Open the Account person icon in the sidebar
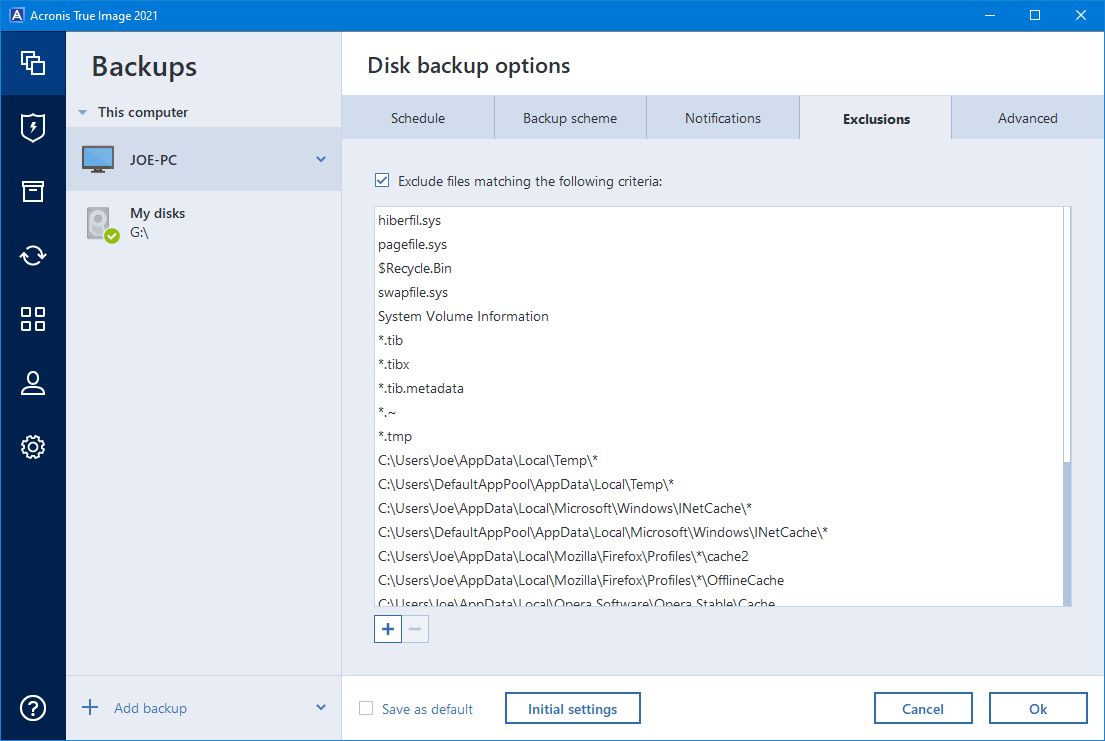 [x=32, y=383]
